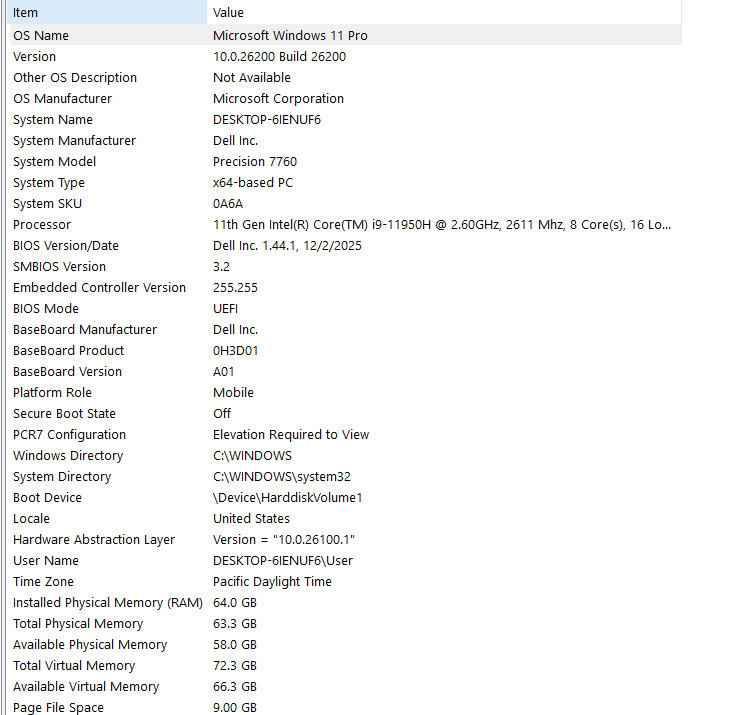Click the 64.0 GB value
Viewport: 751px width, 715px height.
(x=235, y=603)
